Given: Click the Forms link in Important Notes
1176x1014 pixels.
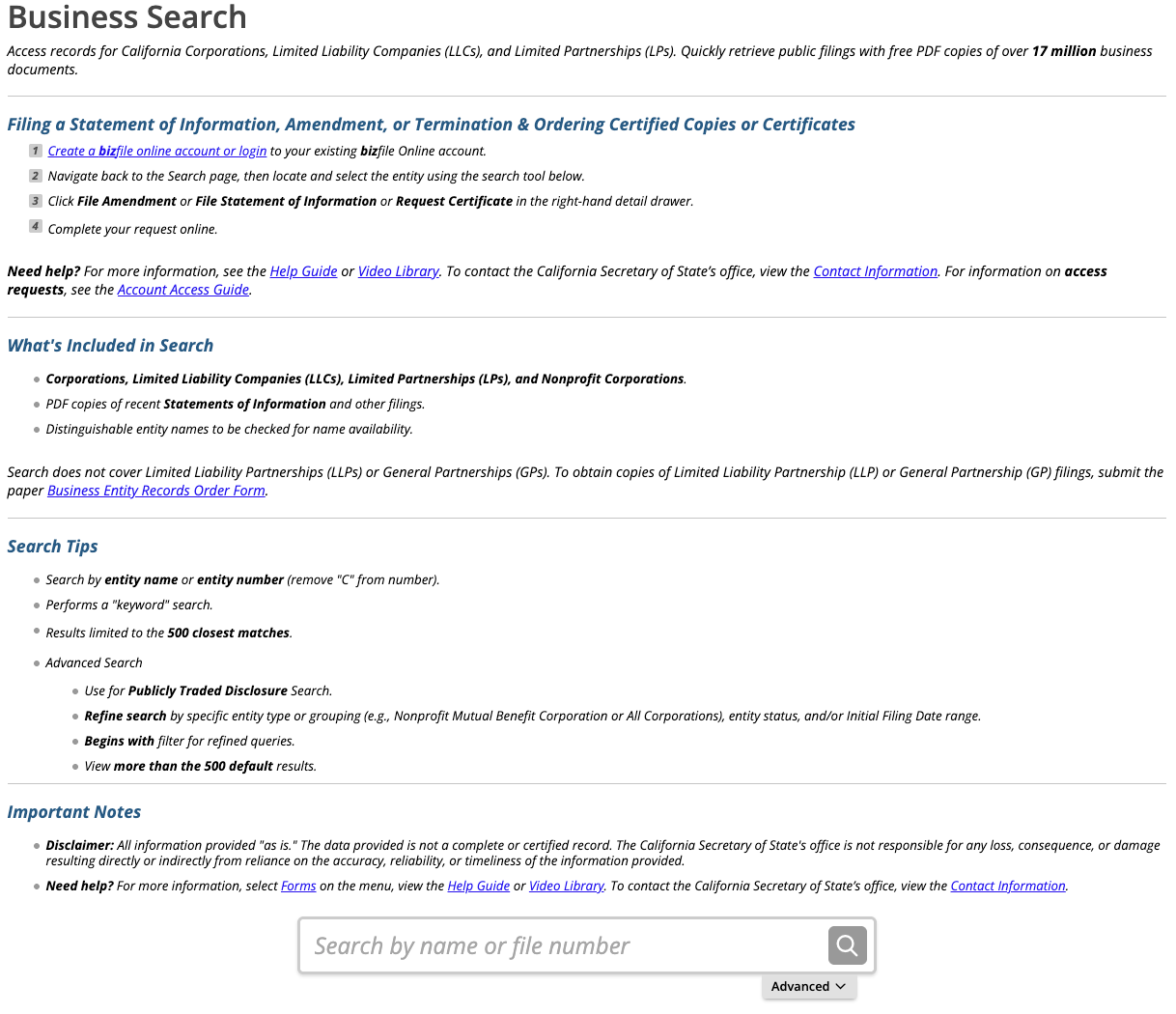Looking at the screenshot, I should (x=298, y=886).
